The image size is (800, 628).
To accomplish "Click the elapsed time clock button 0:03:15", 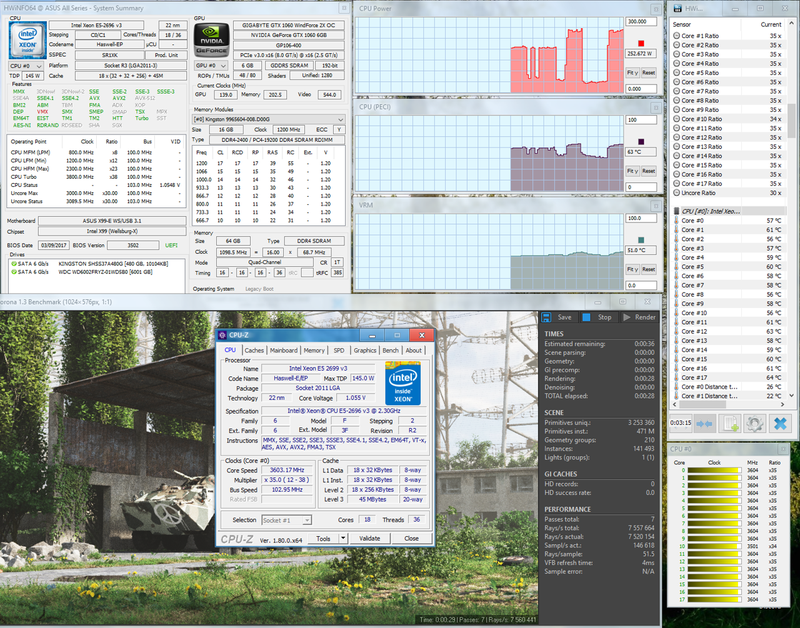I will pyautogui.click(x=680, y=423).
